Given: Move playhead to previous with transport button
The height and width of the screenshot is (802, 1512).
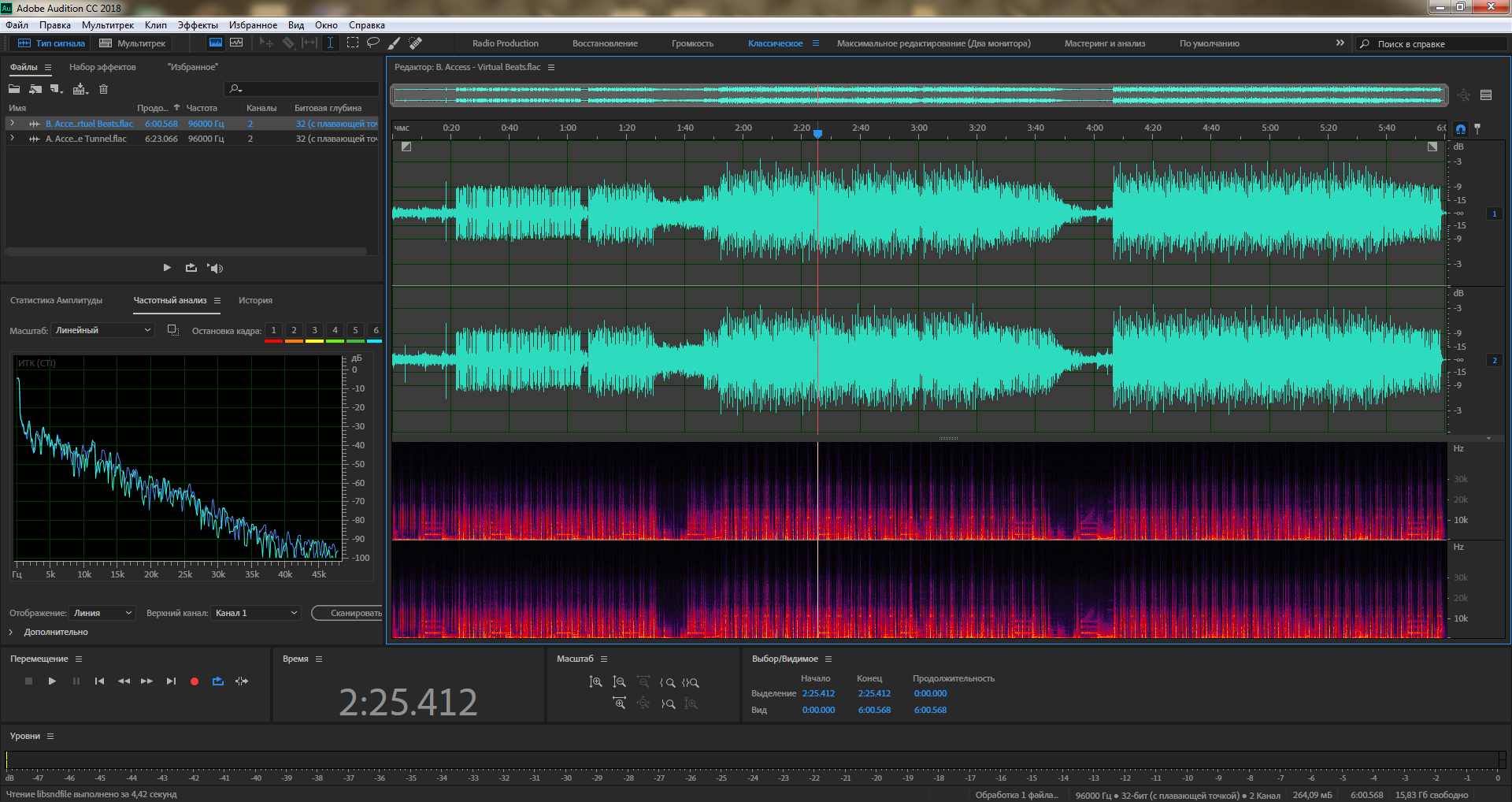Looking at the screenshot, I should pyautogui.click(x=99, y=681).
